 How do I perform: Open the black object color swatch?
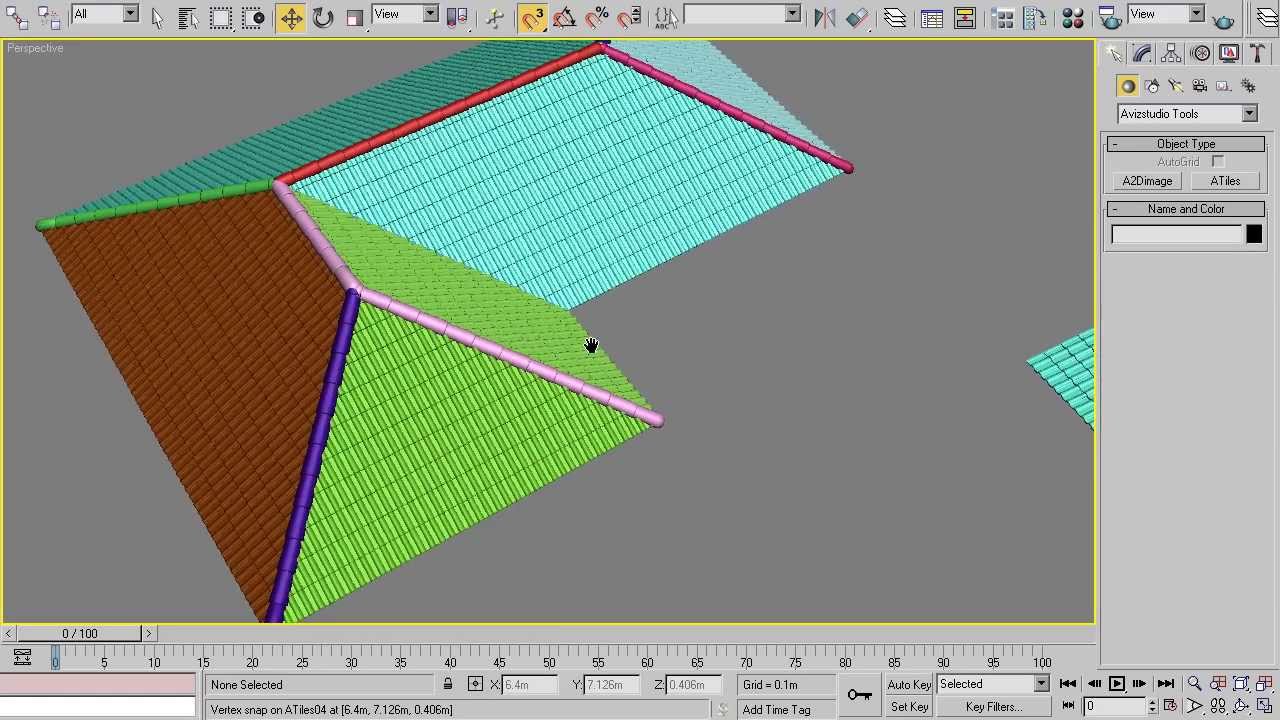(1254, 235)
